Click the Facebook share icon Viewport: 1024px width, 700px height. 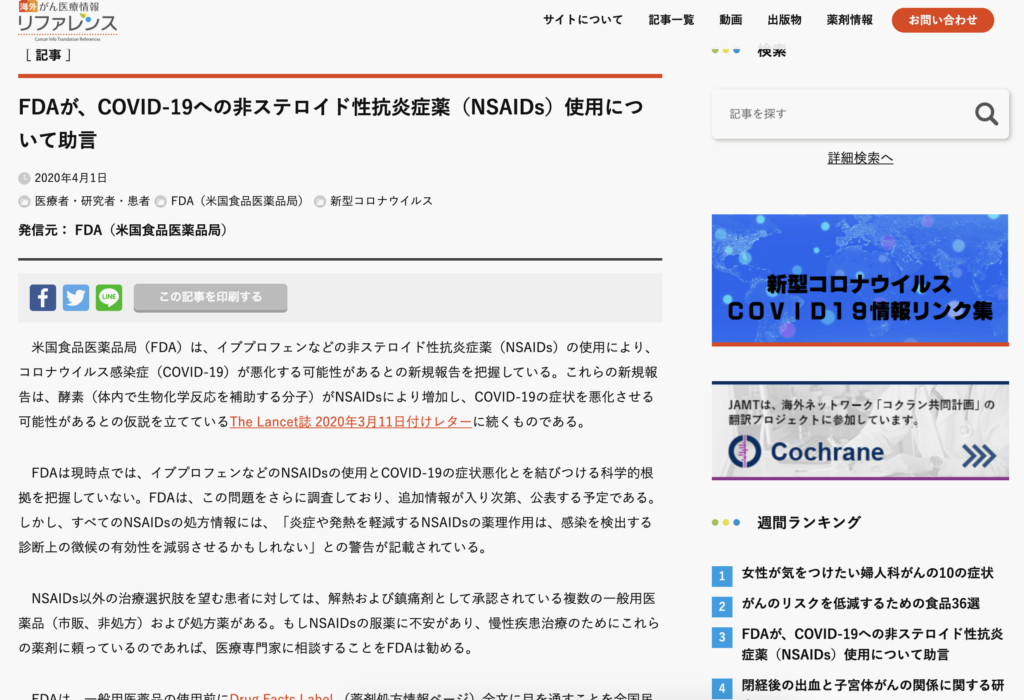tap(43, 297)
